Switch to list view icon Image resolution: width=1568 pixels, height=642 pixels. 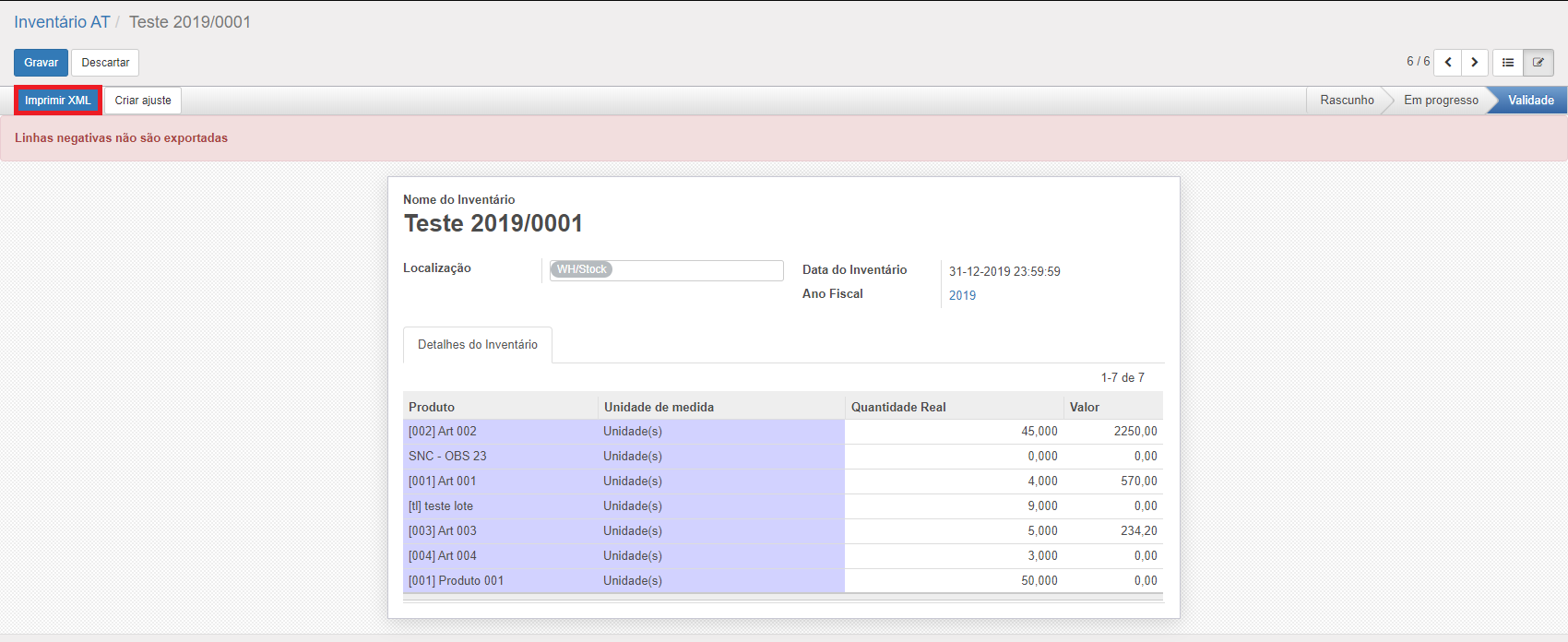(1508, 63)
